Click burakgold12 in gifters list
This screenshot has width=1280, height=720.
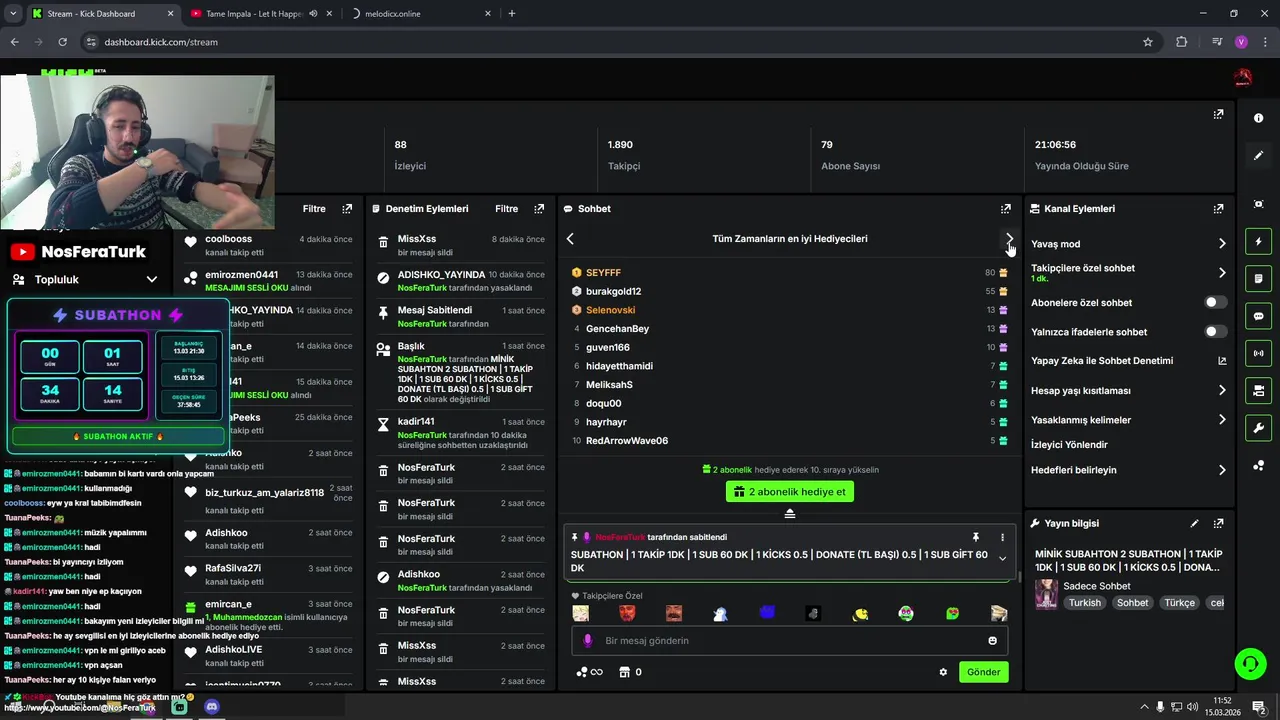tap(613, 292)
